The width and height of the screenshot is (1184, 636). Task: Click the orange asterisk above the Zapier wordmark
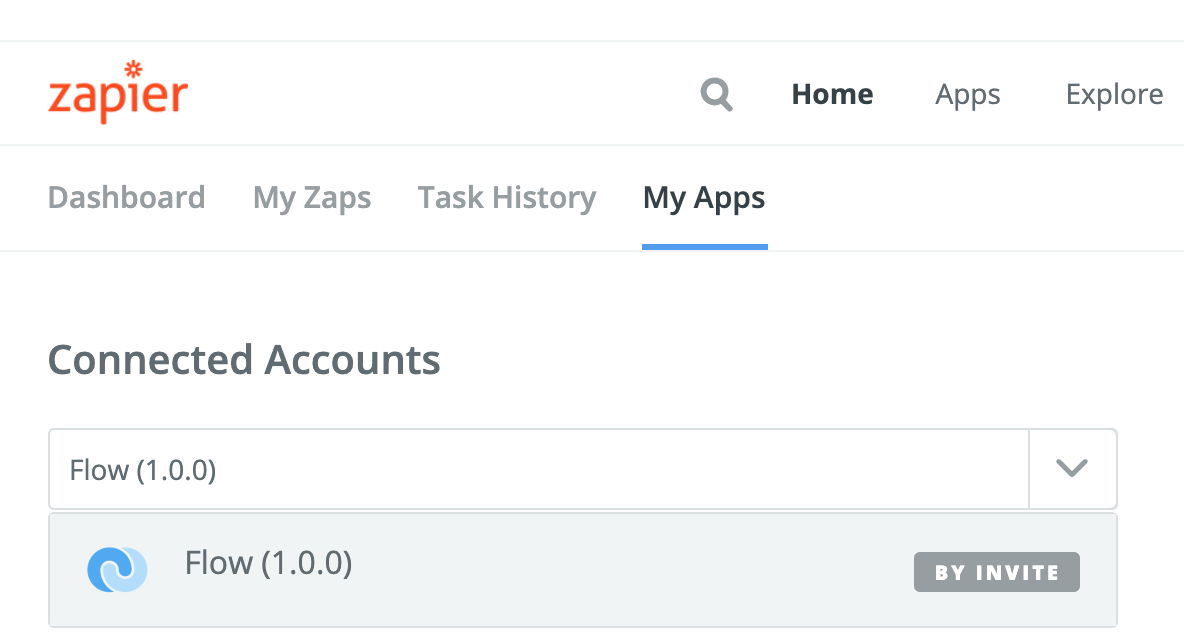[133, 69]
